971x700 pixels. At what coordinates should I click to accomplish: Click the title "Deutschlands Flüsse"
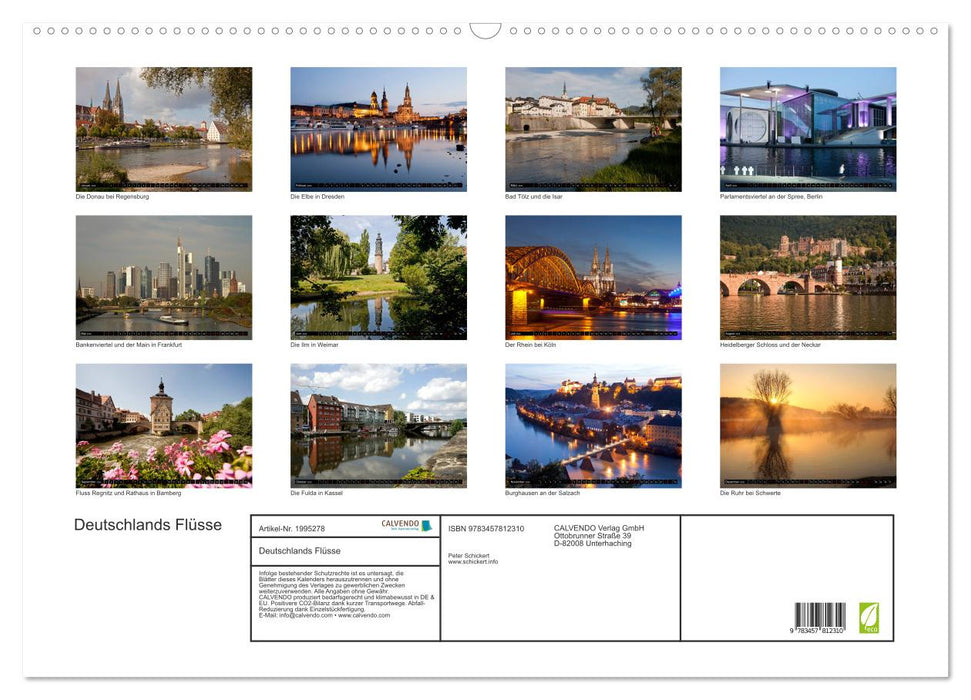[x=147, y=524]
